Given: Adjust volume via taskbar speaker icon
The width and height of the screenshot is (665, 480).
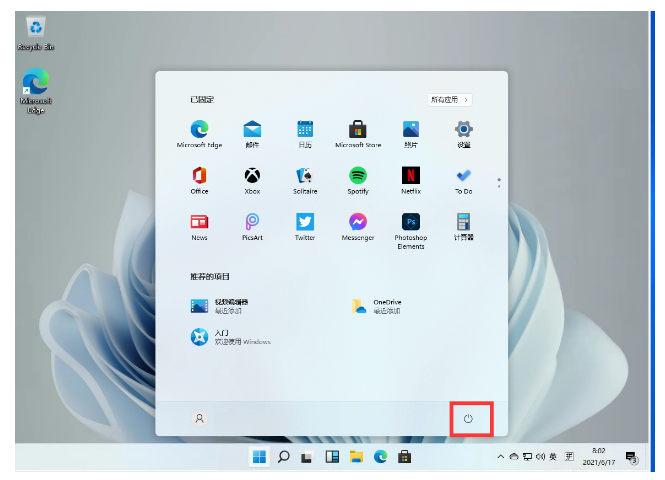Looking at the screenshot, I should [x=539, y=457].
